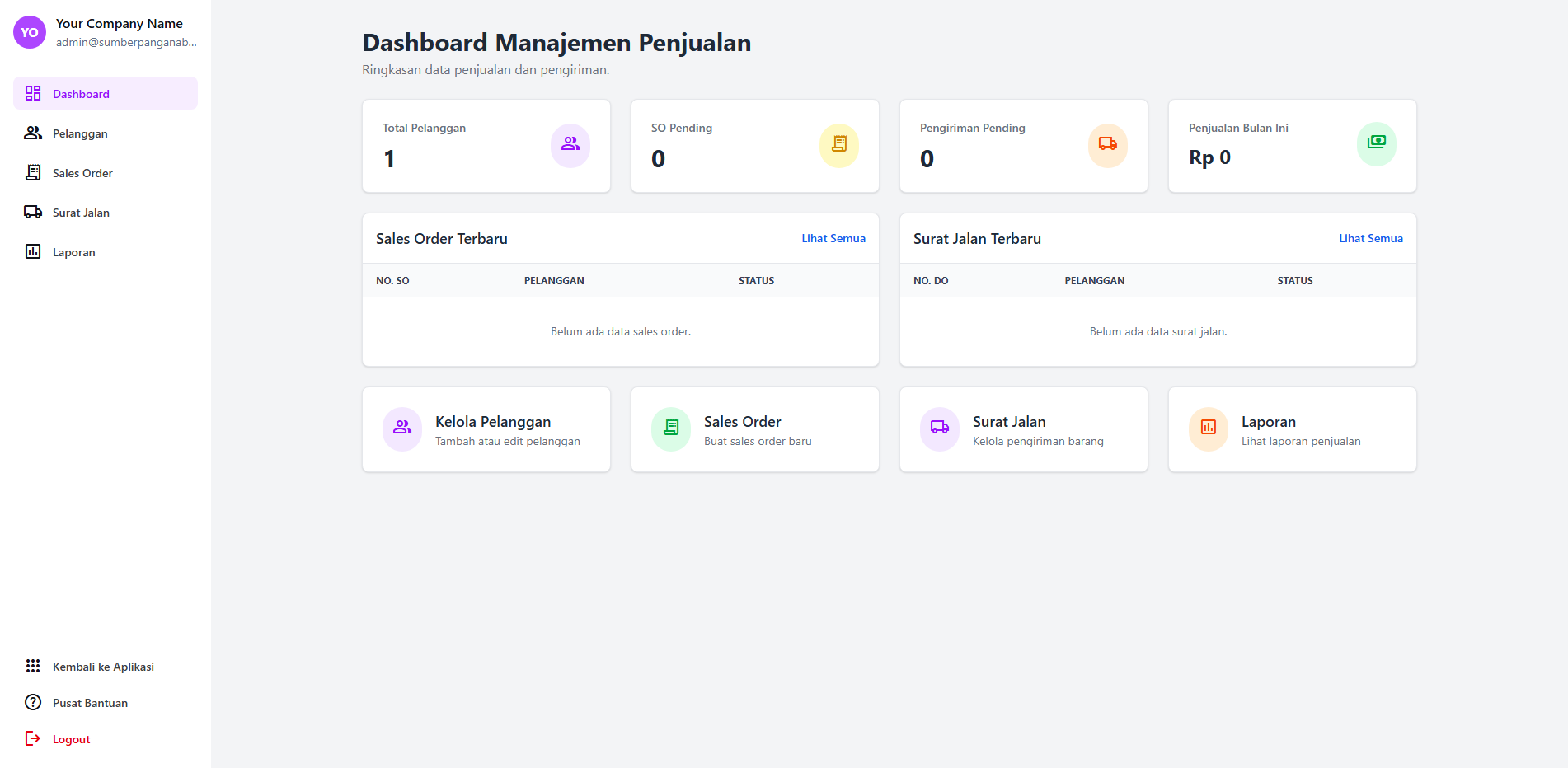1568x768 pixels.
Task: Open Lihat Semua for Sales Order Terbaru
Action: pos(833,238)
